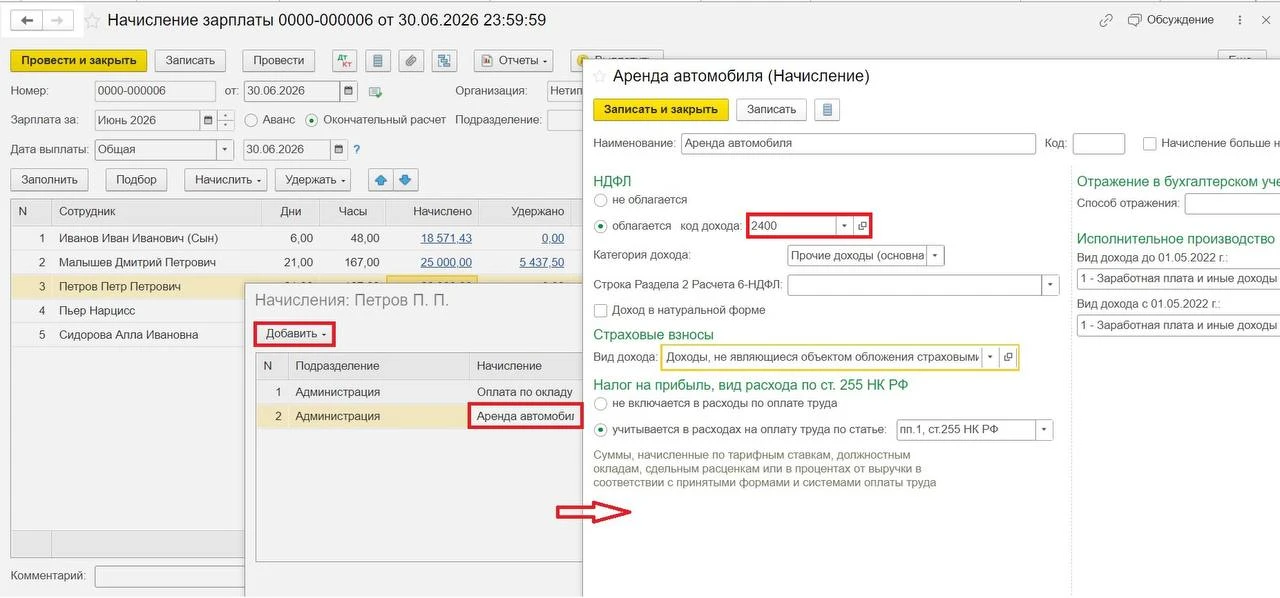Expand the пп.1, ст.255 НК РФ dropdown
This screenshot has width=1280, height=598.
(x=1045, y=430)
